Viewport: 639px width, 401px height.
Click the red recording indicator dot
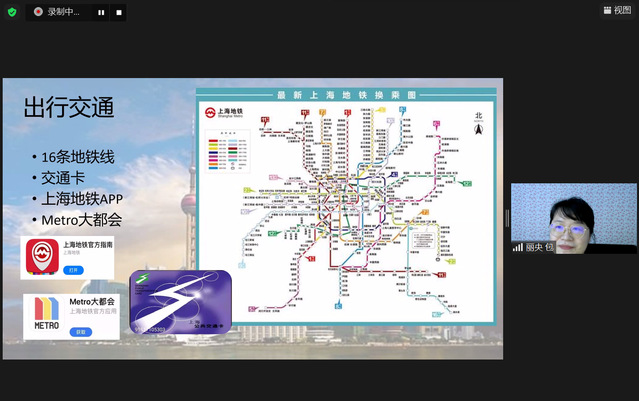click(38, 12)
